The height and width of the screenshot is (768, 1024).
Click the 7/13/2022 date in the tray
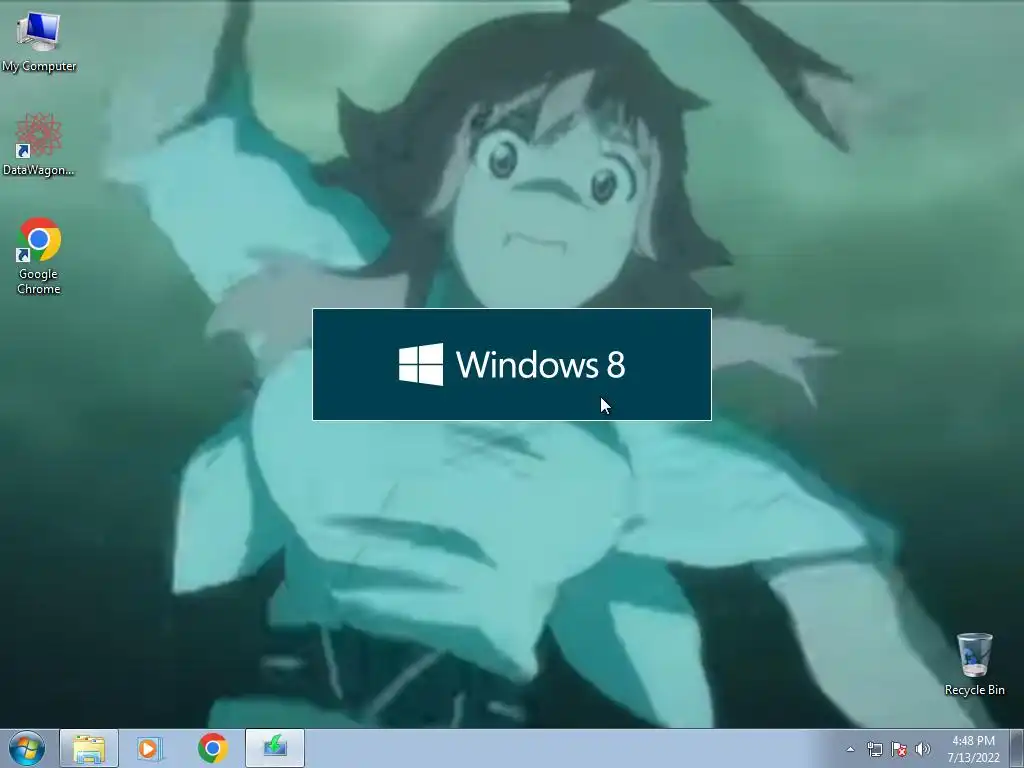(x=974, y=758)
